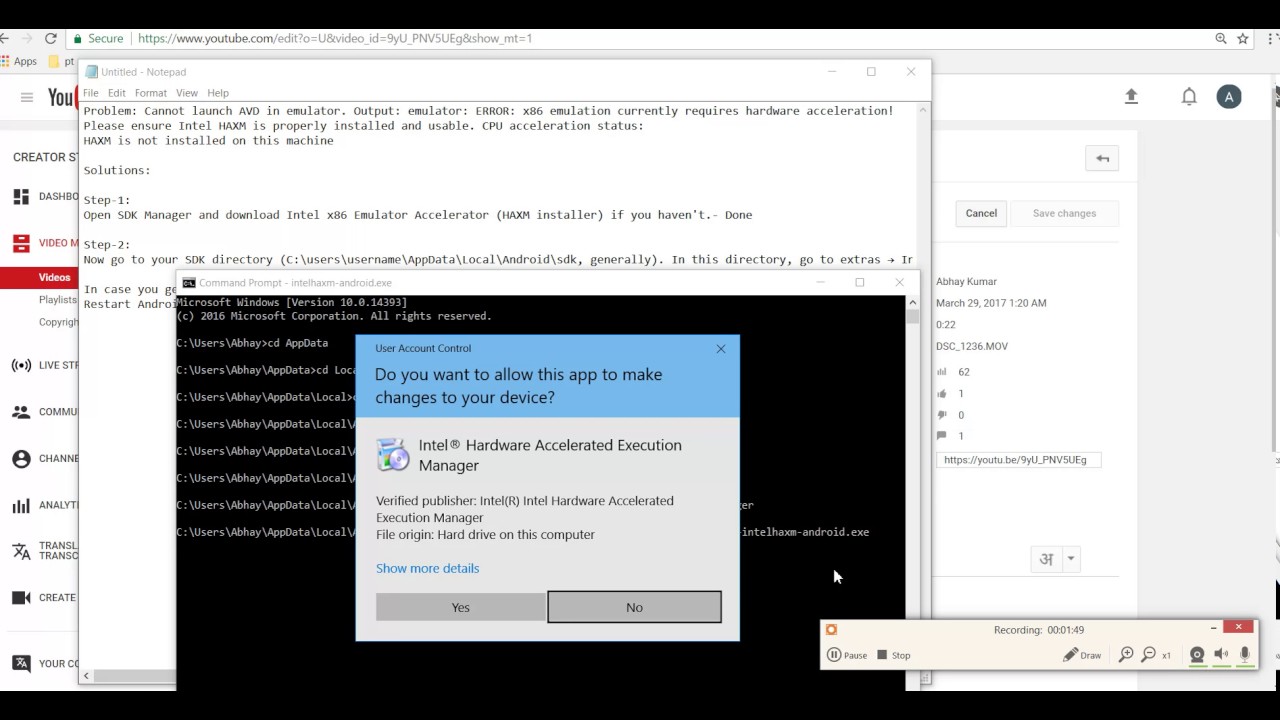Close the User Account Control dialog
This screenshot has height=720, width=1280.
tap(721, 349)
